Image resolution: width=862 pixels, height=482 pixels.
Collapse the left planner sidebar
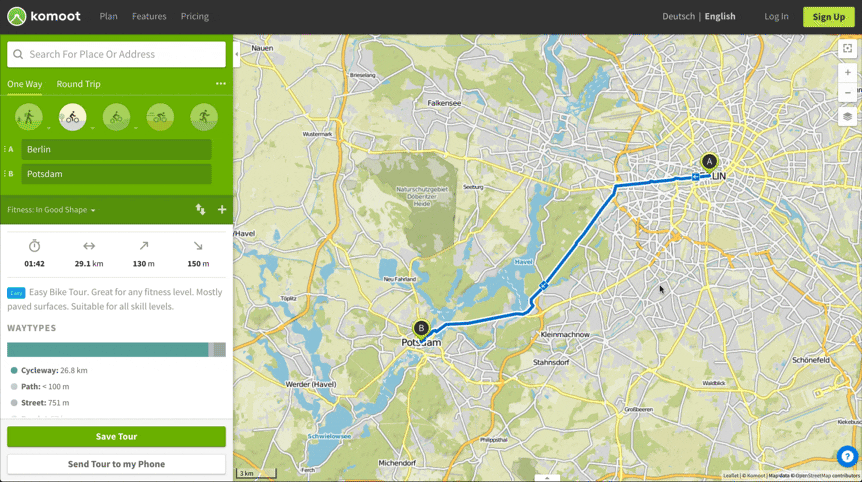click(x=237, y=54)
